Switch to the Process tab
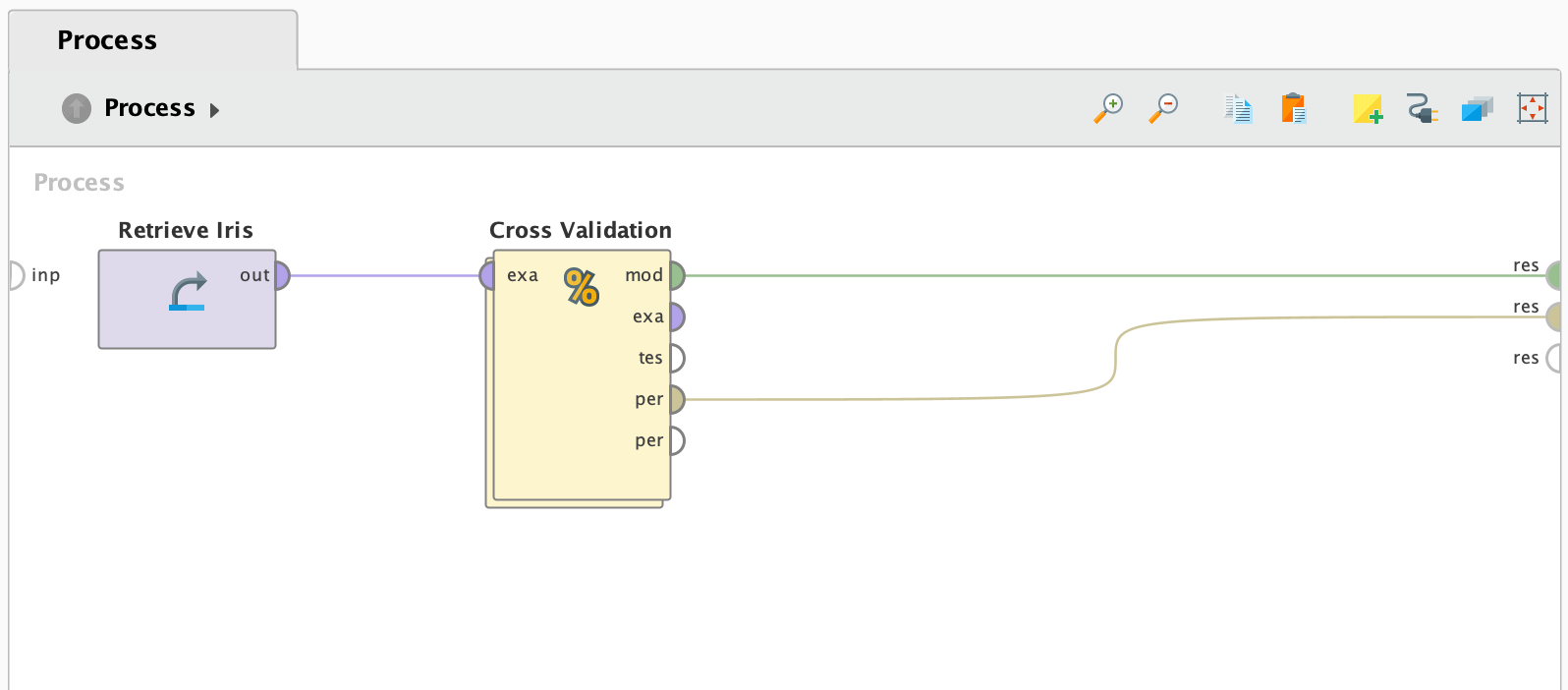 pos(107,40)
